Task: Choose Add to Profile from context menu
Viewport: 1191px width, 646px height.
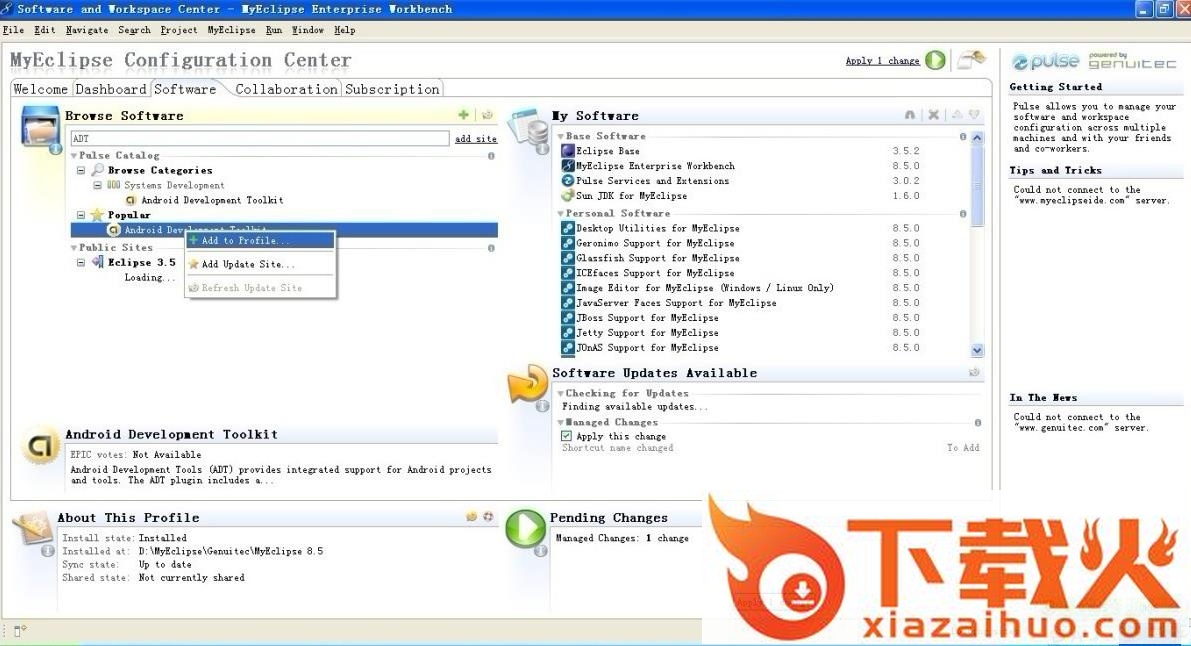Action: 260,240
